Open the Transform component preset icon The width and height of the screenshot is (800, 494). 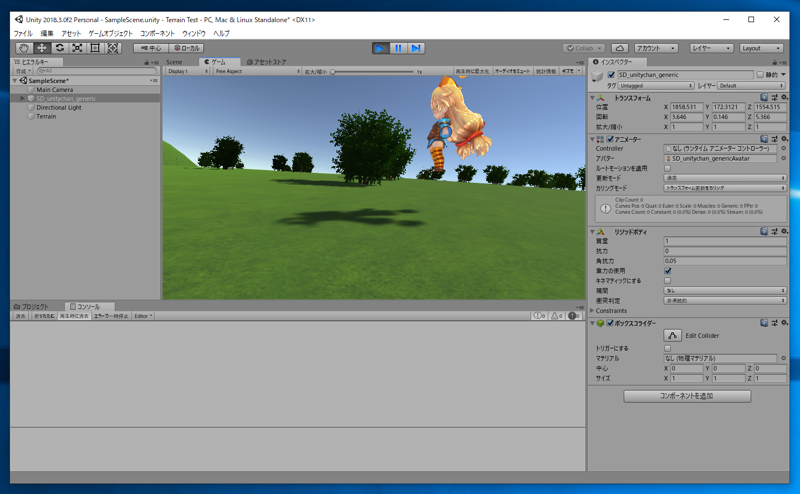pyautogui.click(x=774, y=97)
